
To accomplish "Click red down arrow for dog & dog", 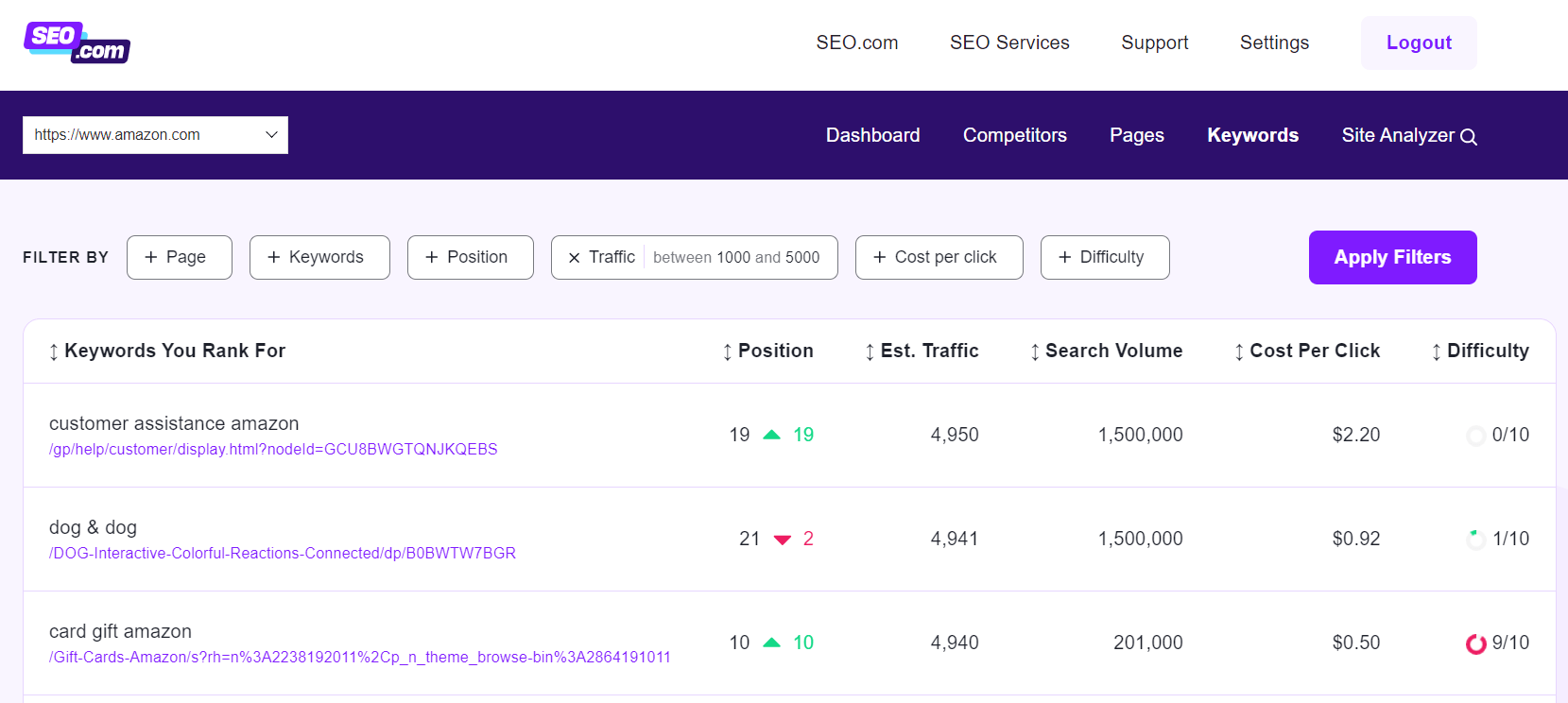I will pos(783,540).
